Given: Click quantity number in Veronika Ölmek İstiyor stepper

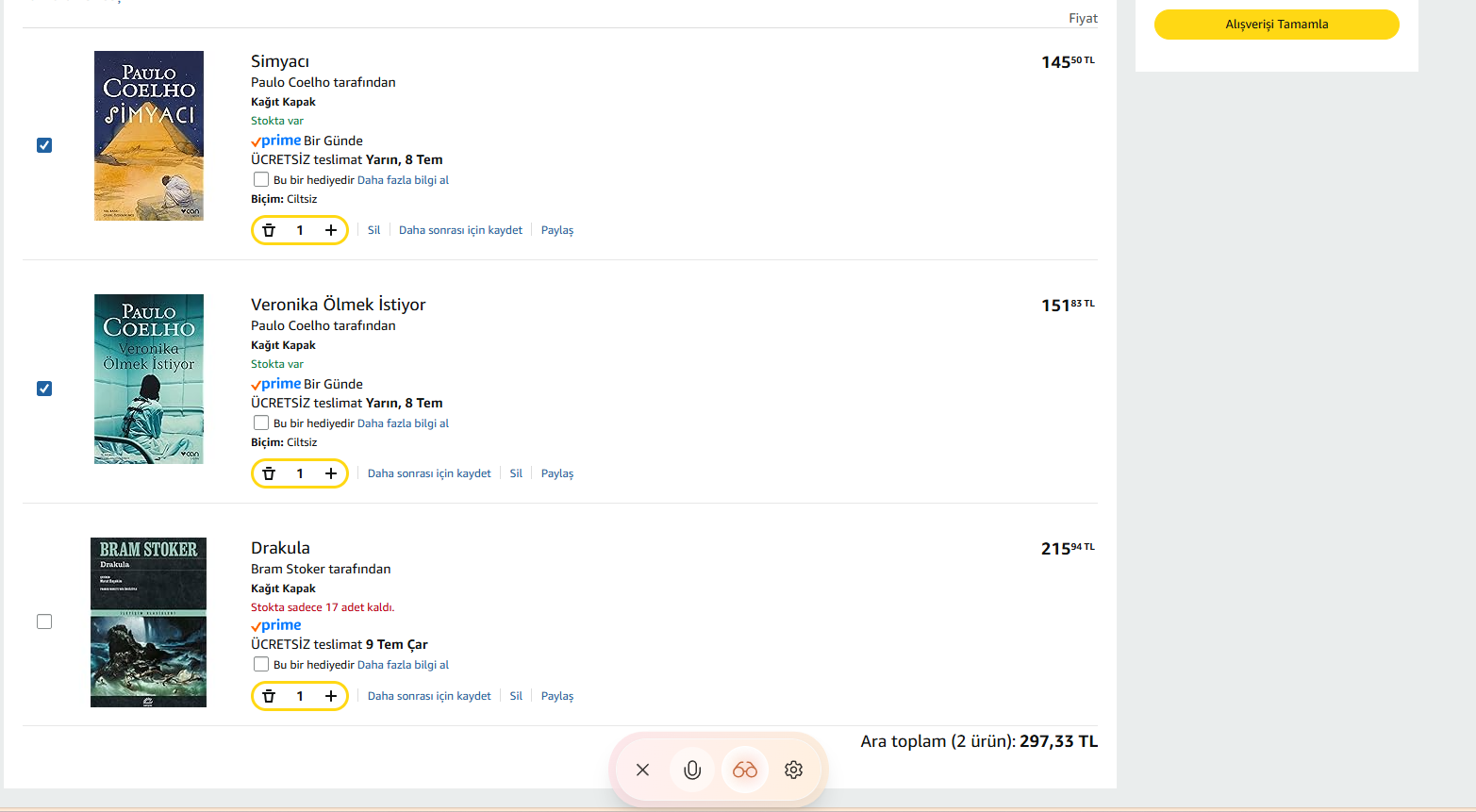Looking at the screenshot, I should (x=300, y=473).
